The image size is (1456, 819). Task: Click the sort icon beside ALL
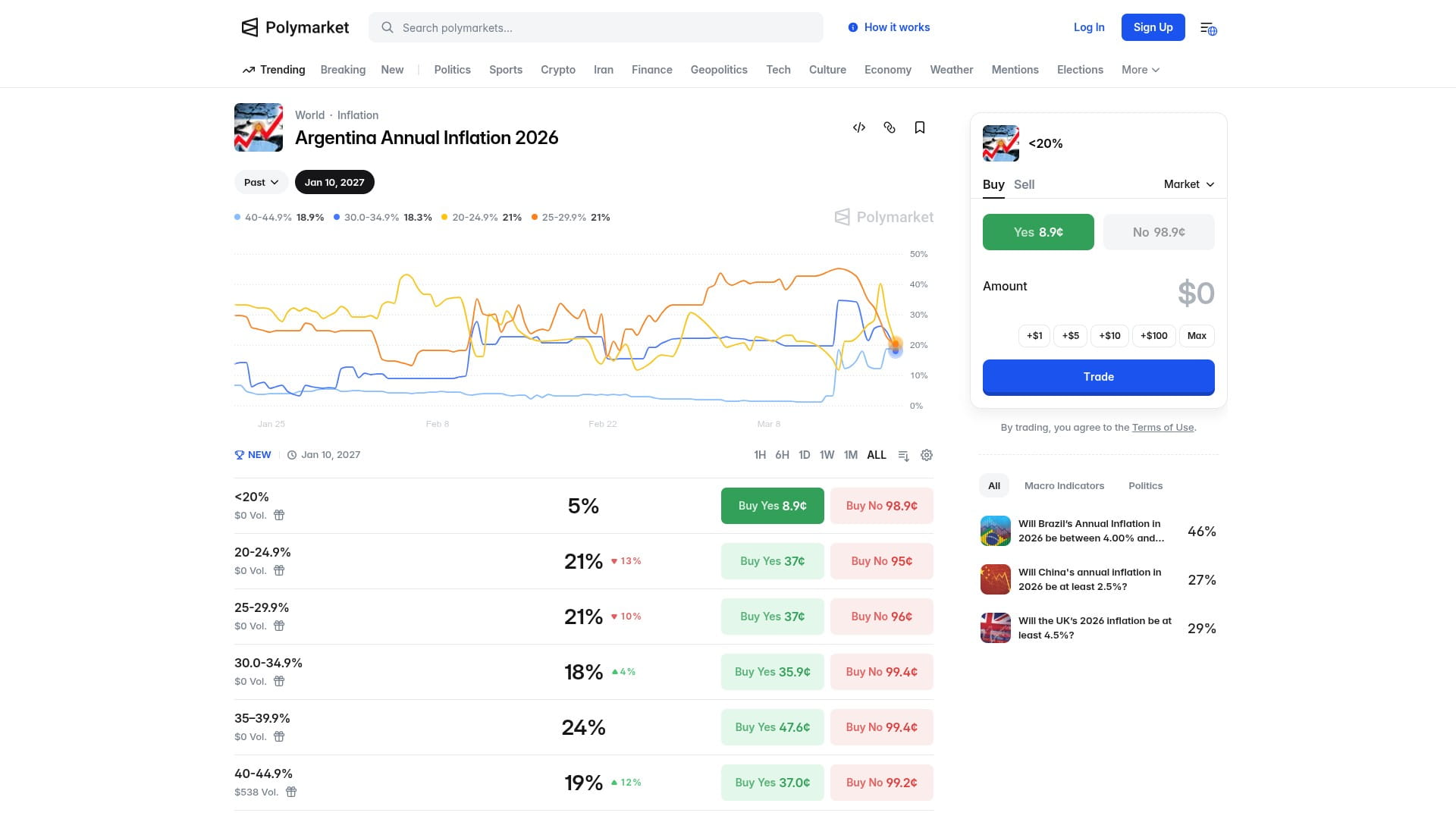pos(903,455)
